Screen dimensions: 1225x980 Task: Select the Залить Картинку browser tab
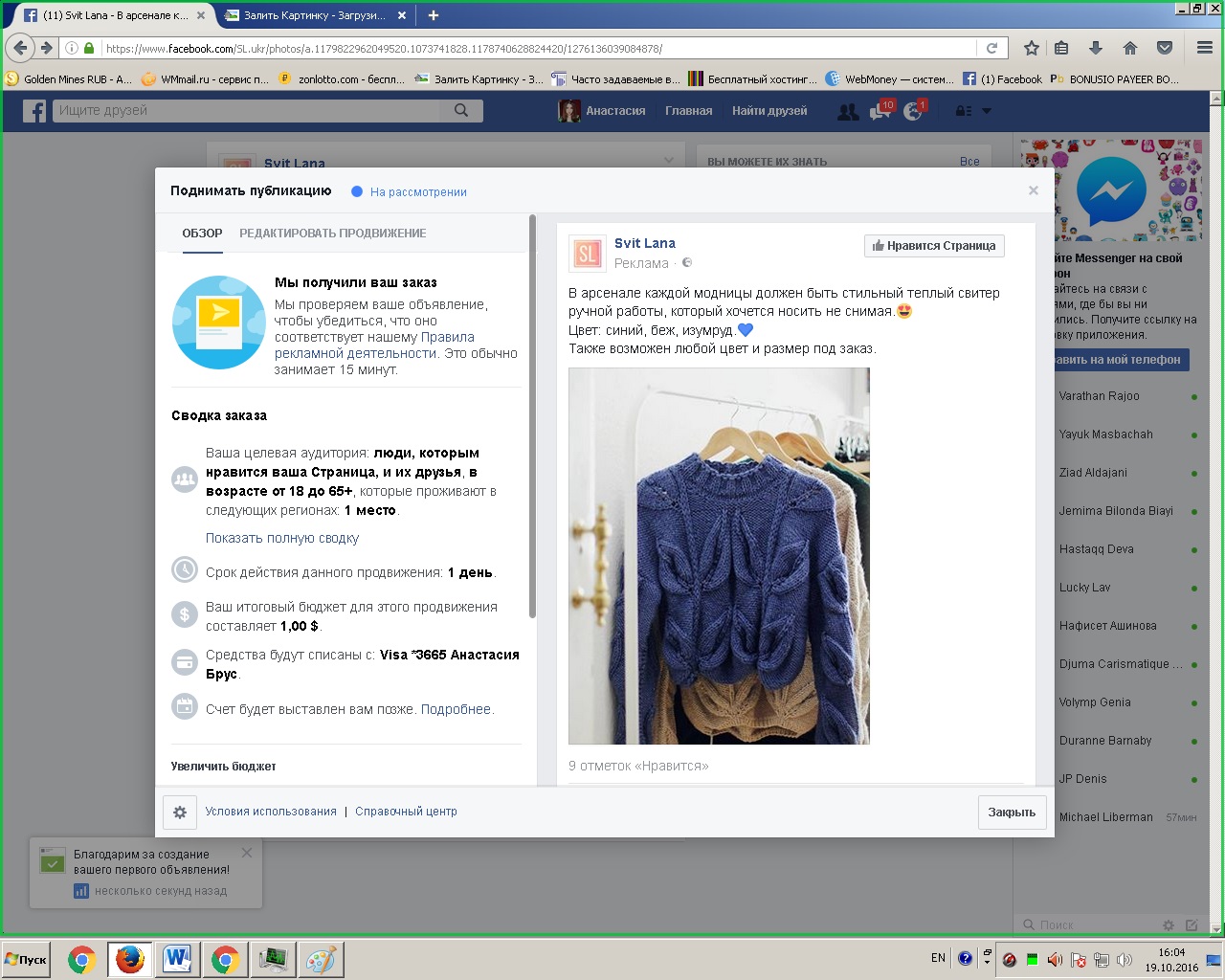point(315,15)
